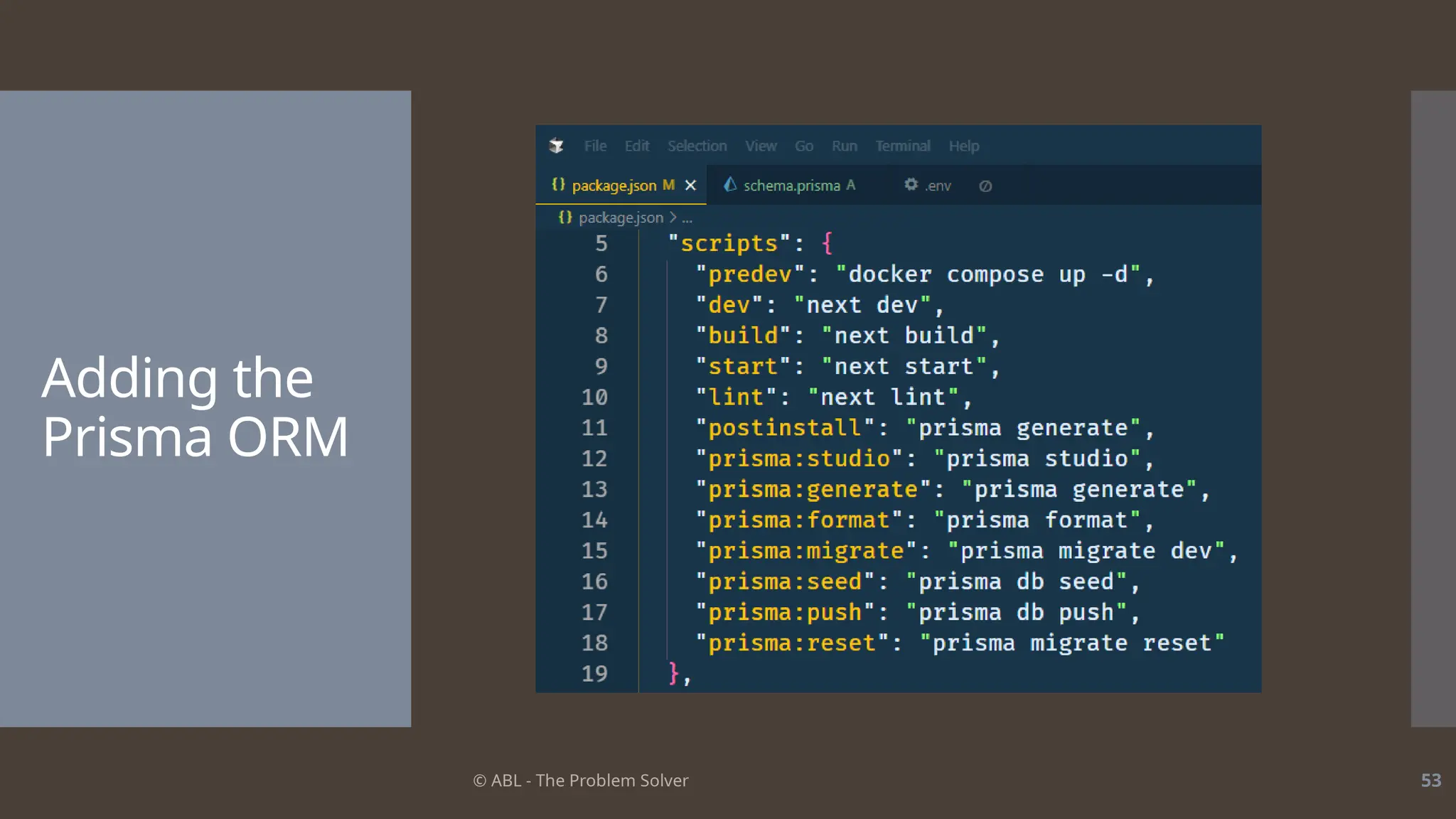The width and height of the screenshot is (1456, 819).
Task: Click the "prisma format" value
Action: tap(1037, 520)
